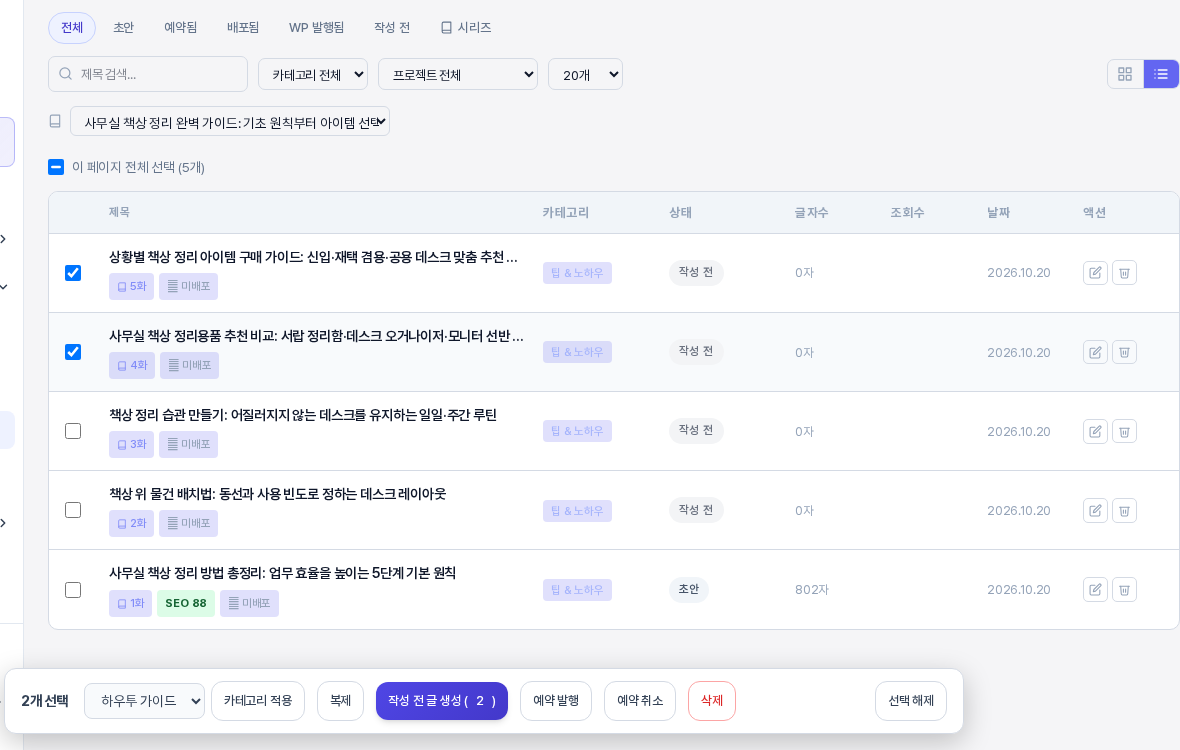Click the 1화 episode badge
This screenshot has height=750, width=1180.
130,603
